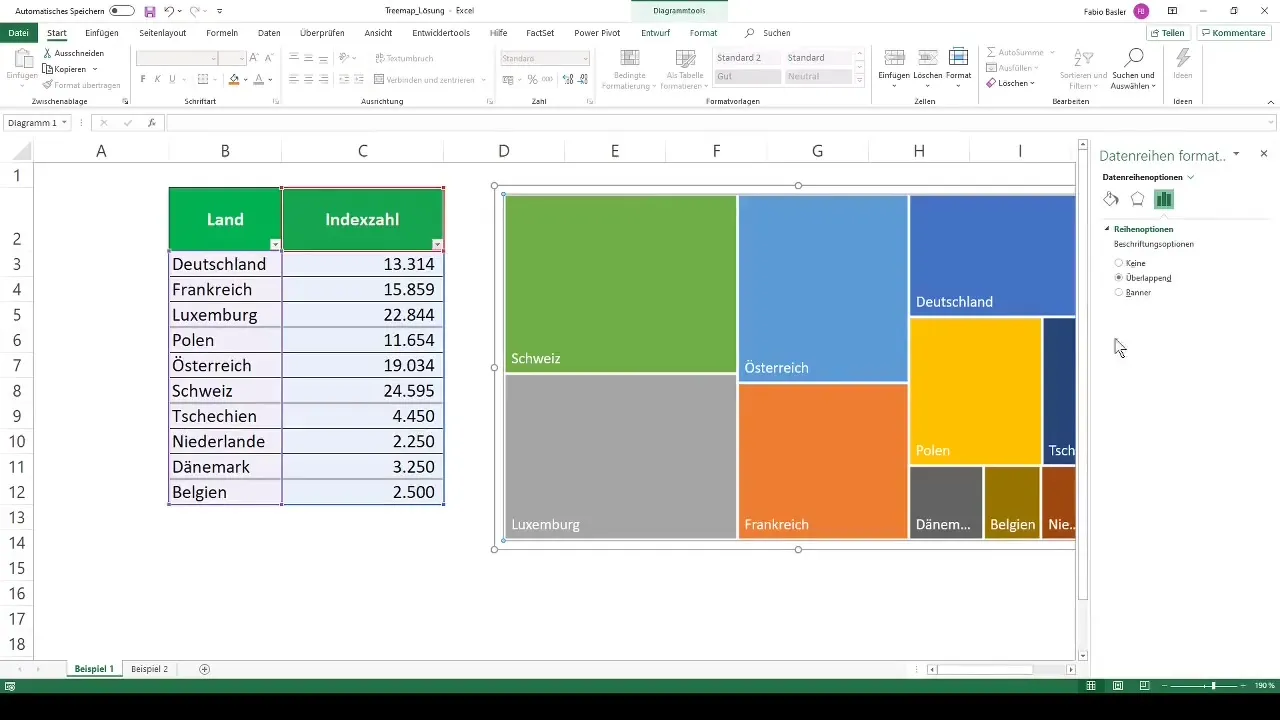Click the zoom slider in status bar
This screenshot has width=1280, height=720.
(1214, 686)
